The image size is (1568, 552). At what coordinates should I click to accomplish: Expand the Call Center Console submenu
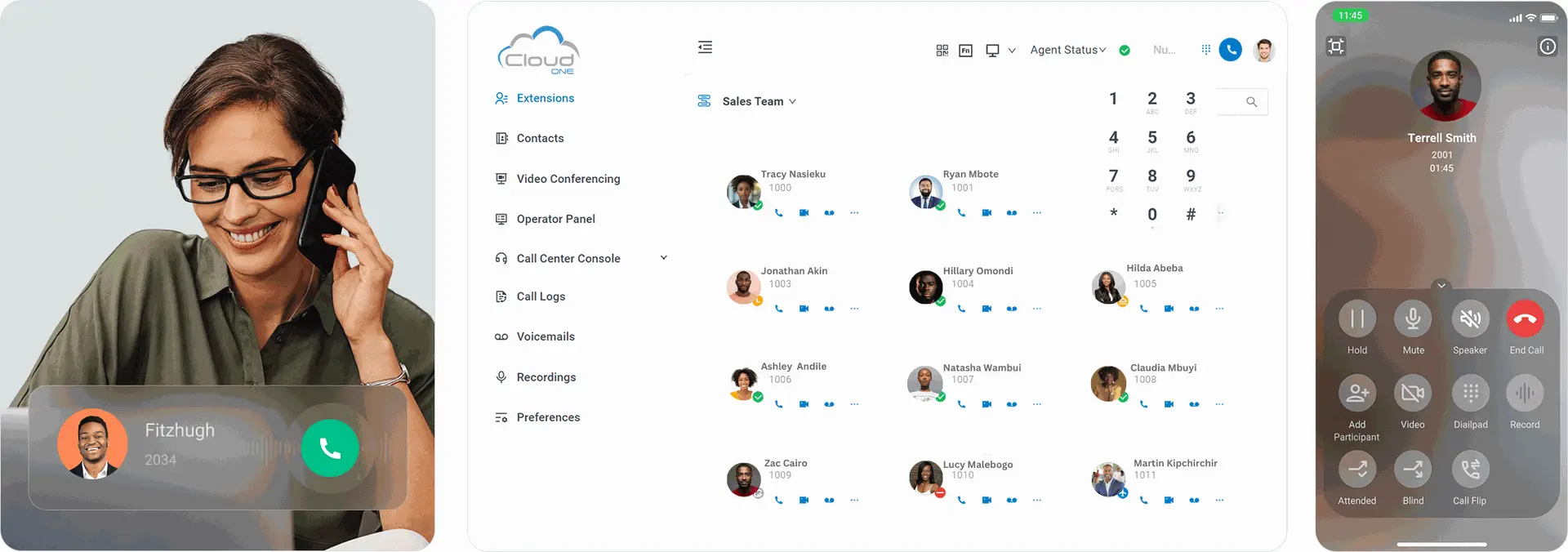(x=663, y=258)
